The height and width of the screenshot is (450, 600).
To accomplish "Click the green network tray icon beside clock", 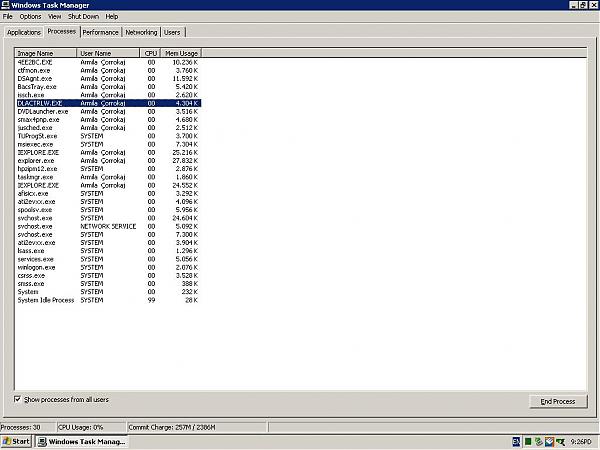I will point(560,442).
